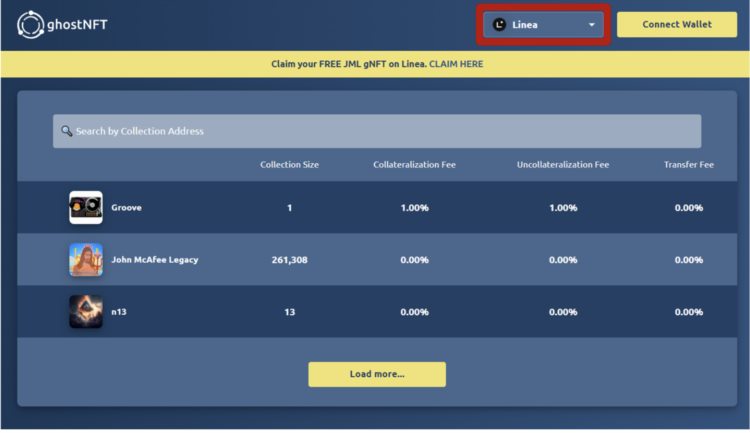The height and width of the screenshot is (433, 750).
Task: Click the Load more button
Action: pyautogui.click(x=377, y=374)
